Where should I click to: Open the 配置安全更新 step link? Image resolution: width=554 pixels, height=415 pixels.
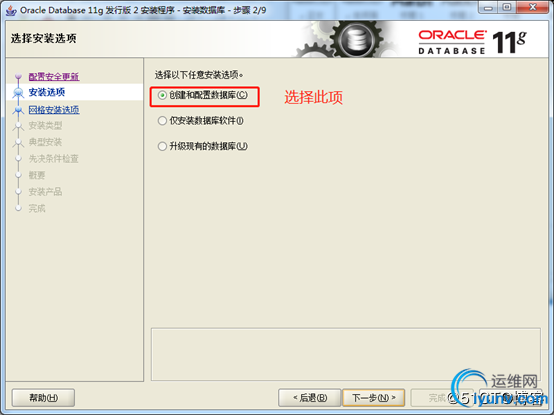(x=54, y=76)
